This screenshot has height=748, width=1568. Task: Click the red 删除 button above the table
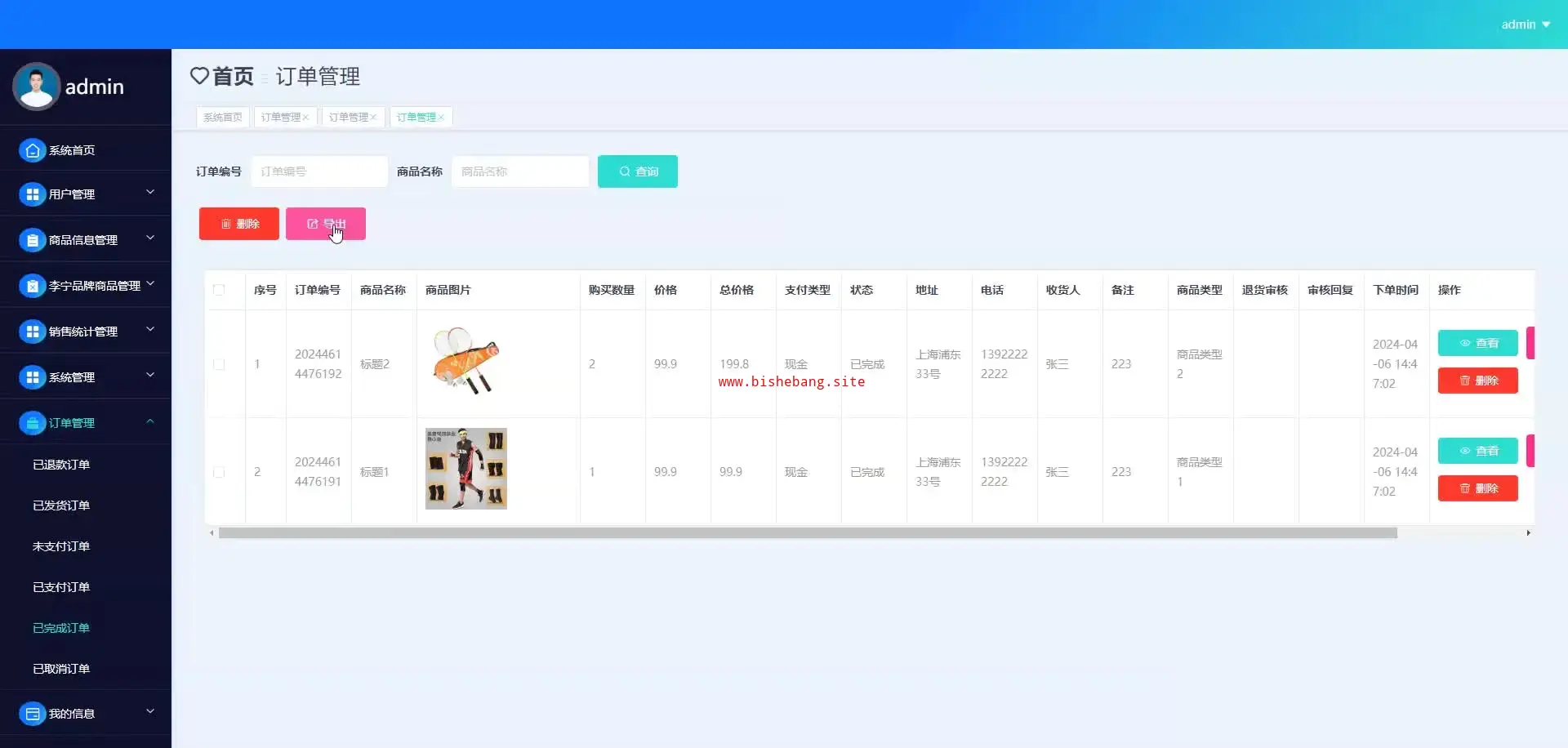[x=239, y=224]
